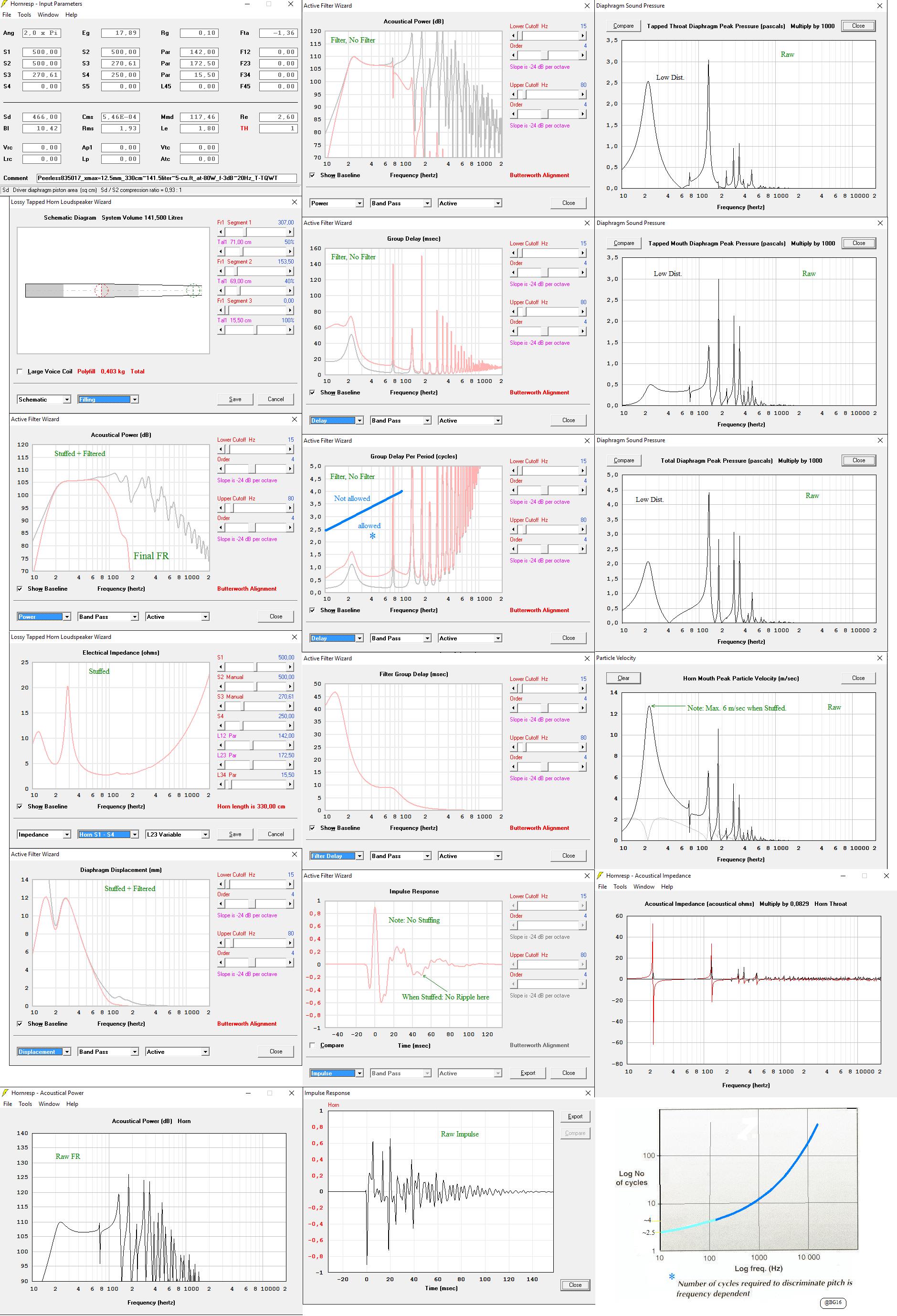Click the Cms value field 5,46E-04

120,117
